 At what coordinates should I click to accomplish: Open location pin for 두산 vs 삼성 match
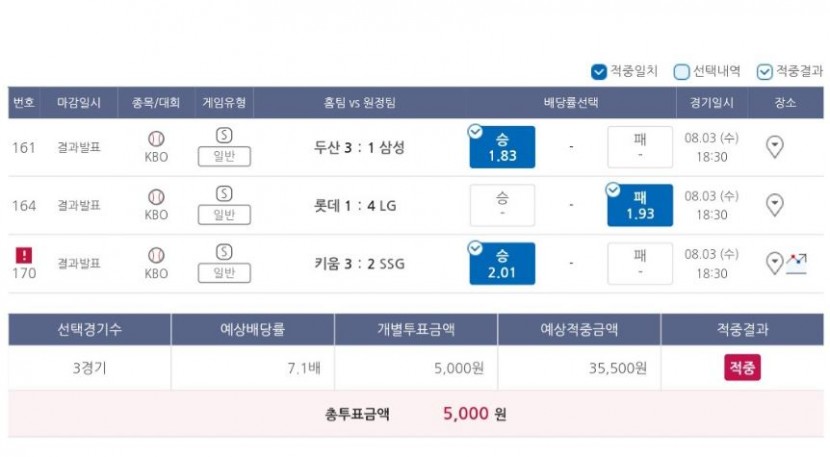click(x=774, y=147)
